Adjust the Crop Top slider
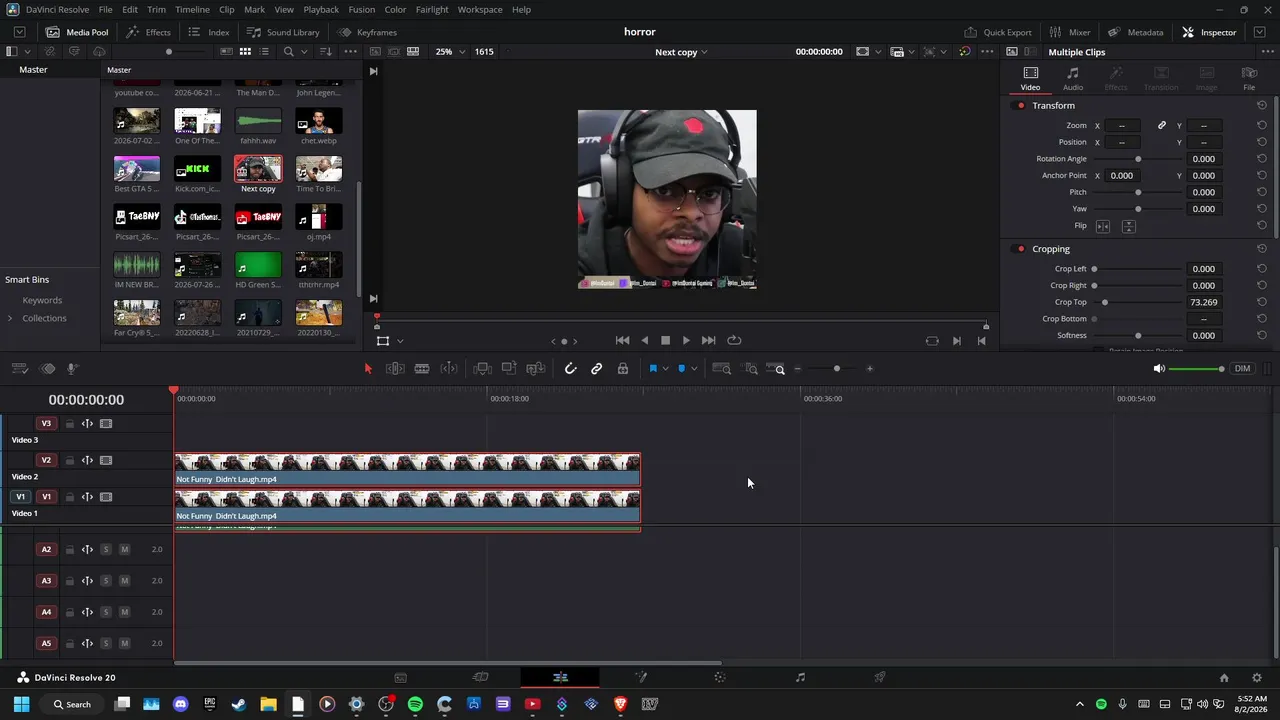Viewport: 1280px width, 720px height. 1105,302
